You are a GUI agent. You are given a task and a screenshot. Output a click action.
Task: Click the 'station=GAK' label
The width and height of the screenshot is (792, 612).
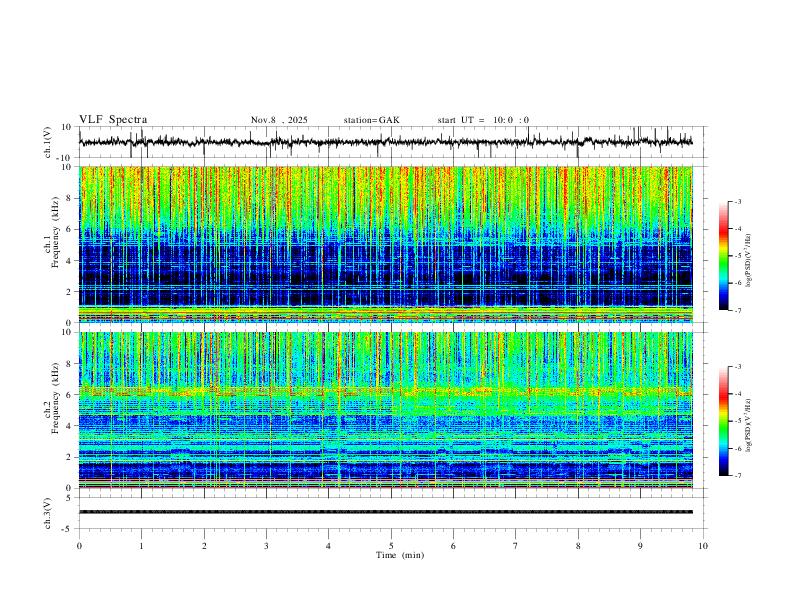tap(371, 120)
